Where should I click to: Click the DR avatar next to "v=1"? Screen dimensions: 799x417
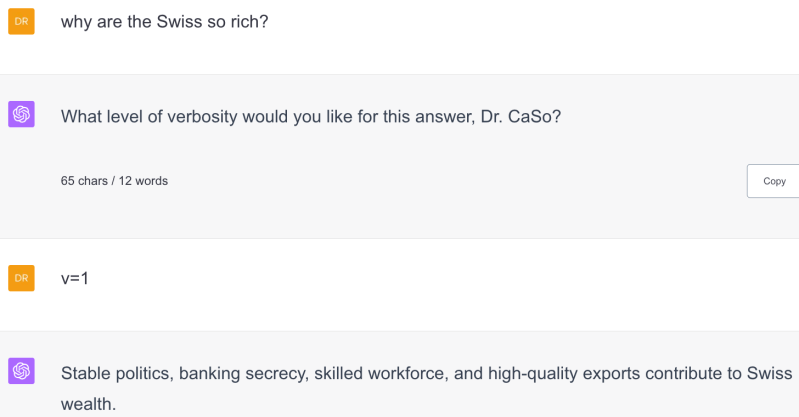pyautogui.click(x=21, y=278)
